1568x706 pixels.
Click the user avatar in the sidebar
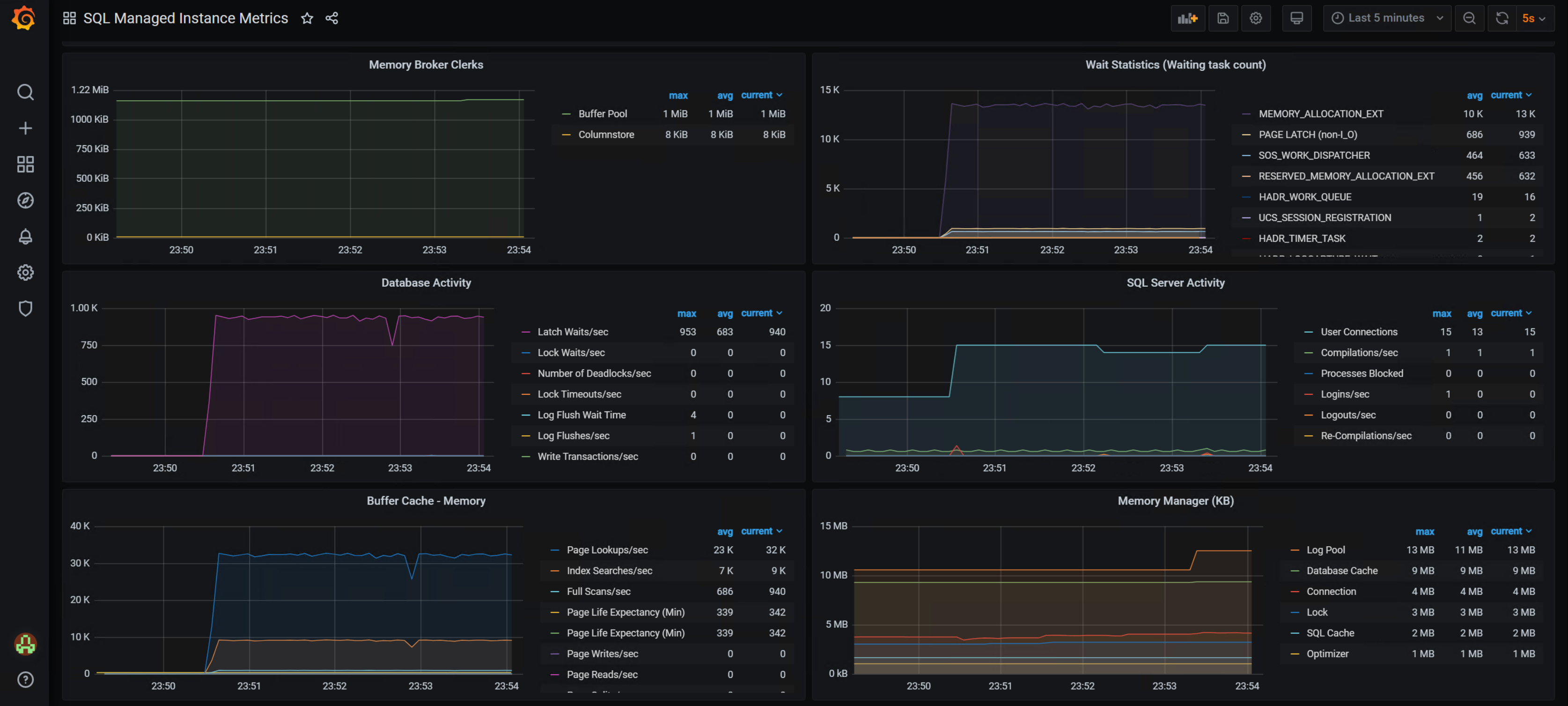pos(25,644)
